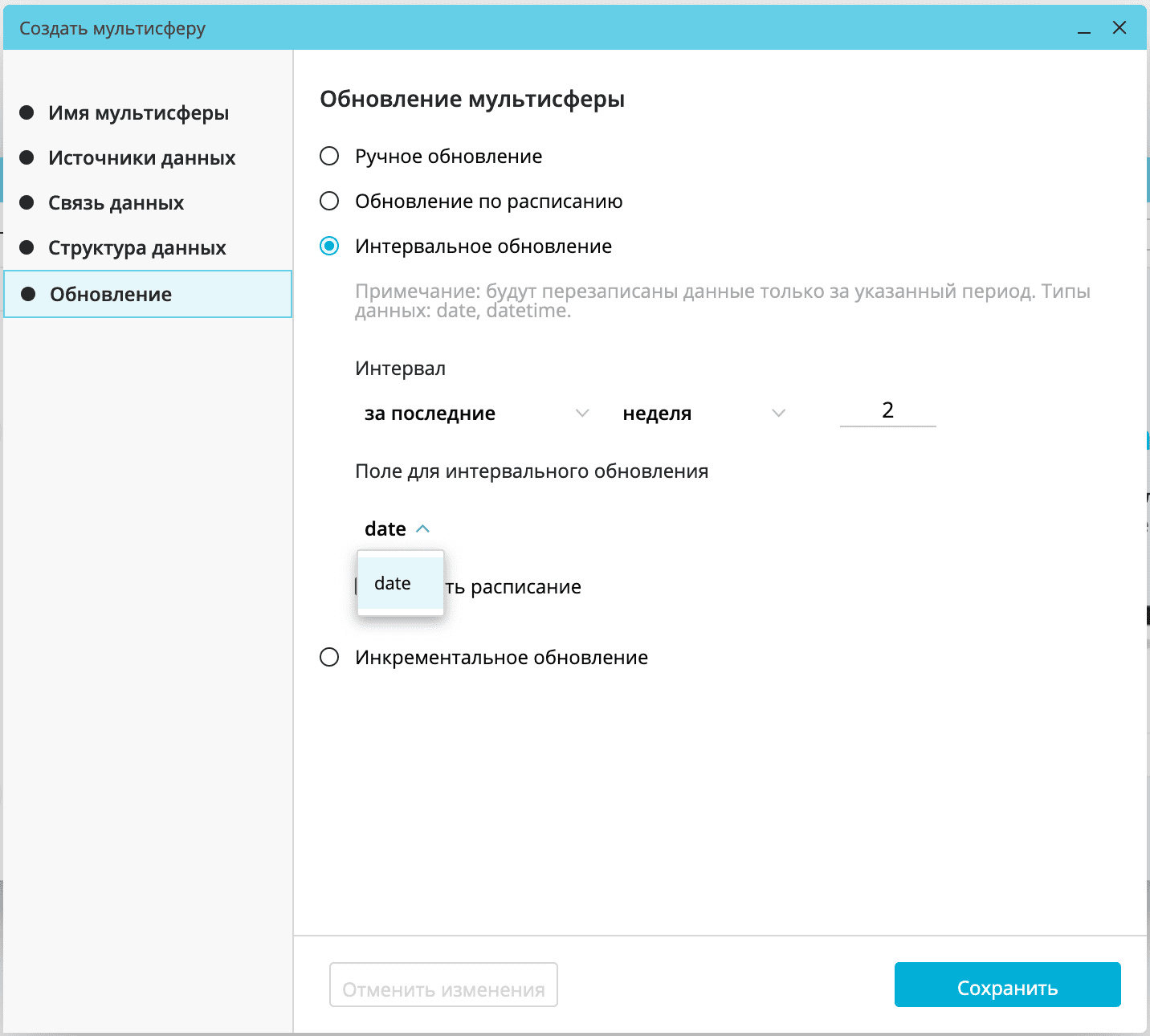Pick date from the dropdown list
The height and width of the screenshot is (1036, 1150).
pyautogui.click(x=401, y=583)
